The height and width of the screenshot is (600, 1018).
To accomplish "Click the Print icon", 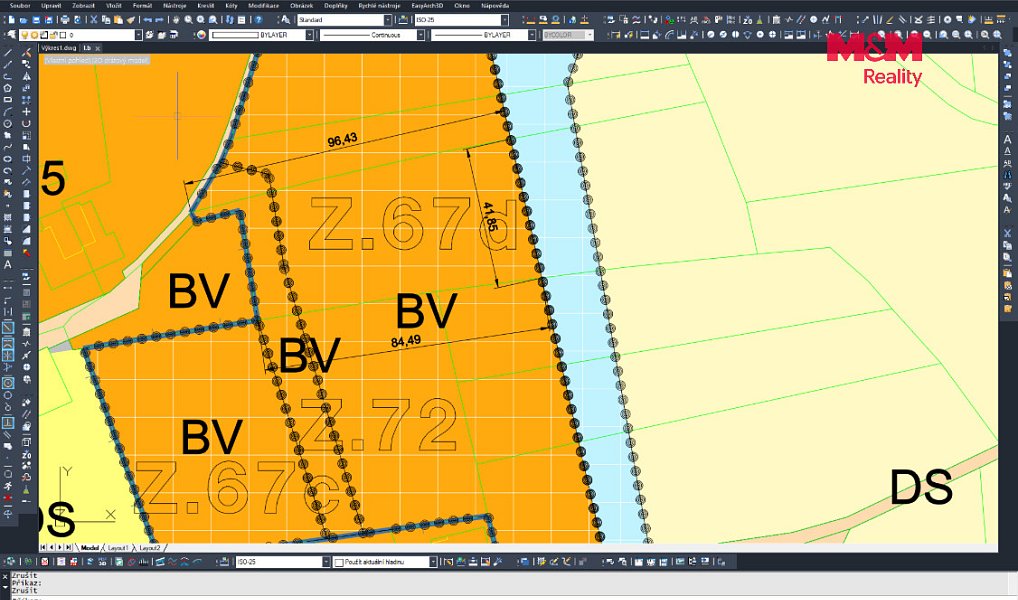I will coord(64,20).
